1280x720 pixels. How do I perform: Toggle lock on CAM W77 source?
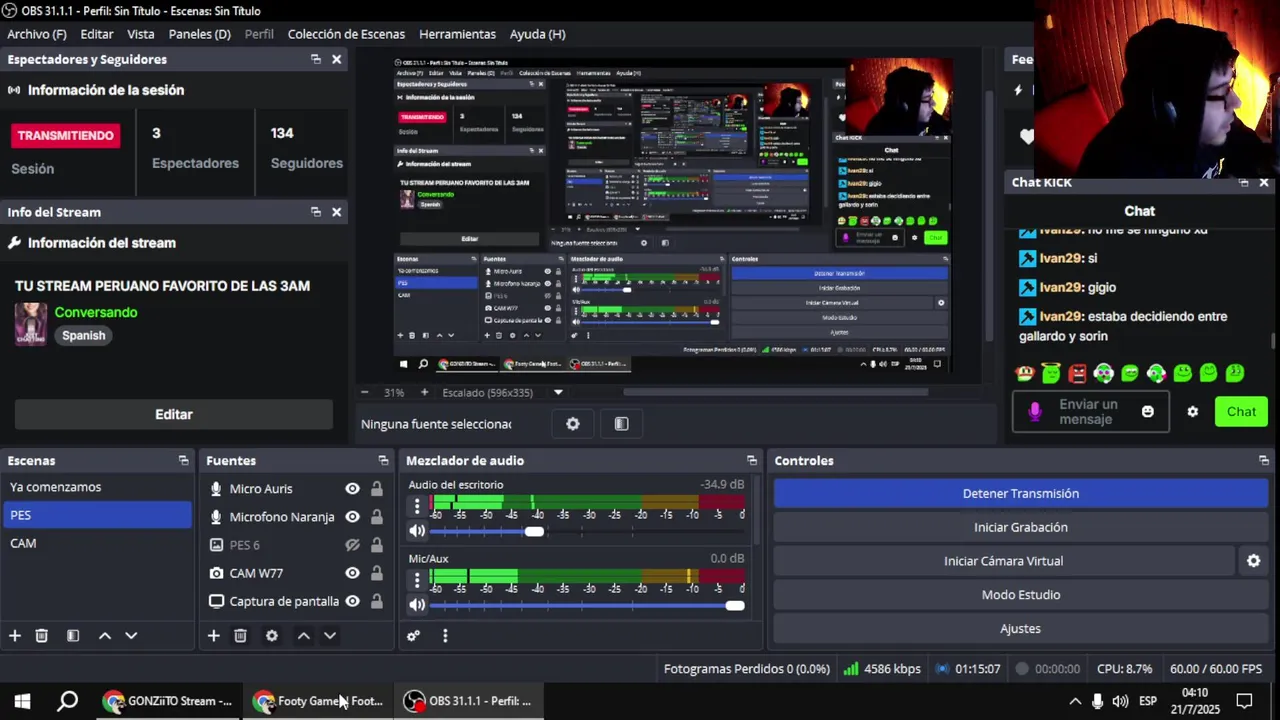pyautogui.click(x=377, y=573)
